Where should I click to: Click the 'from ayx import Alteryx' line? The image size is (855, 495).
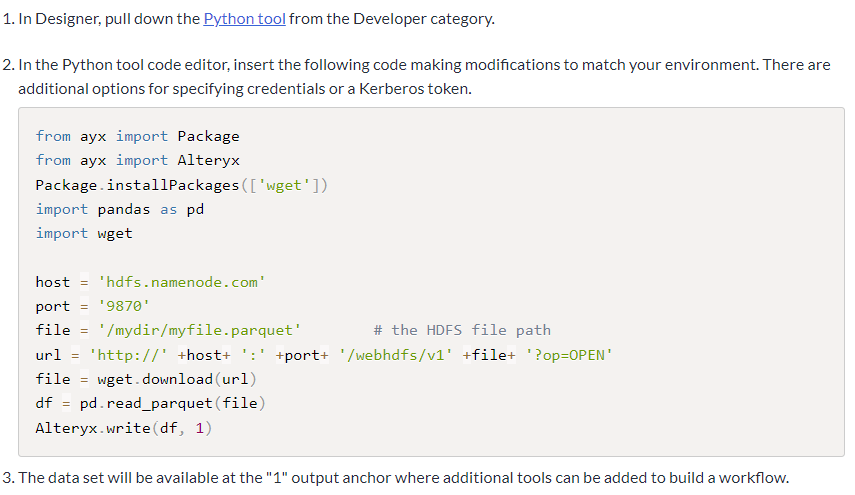(137, 160)
